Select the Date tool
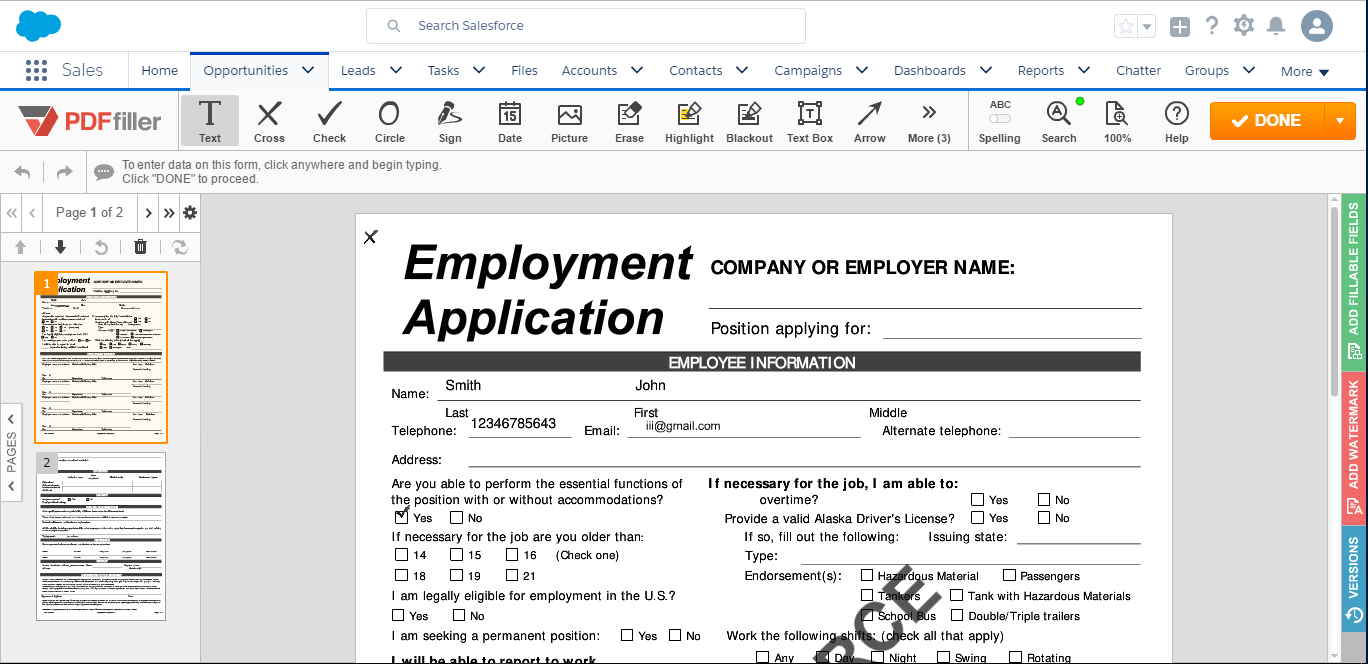 [510, 121]
